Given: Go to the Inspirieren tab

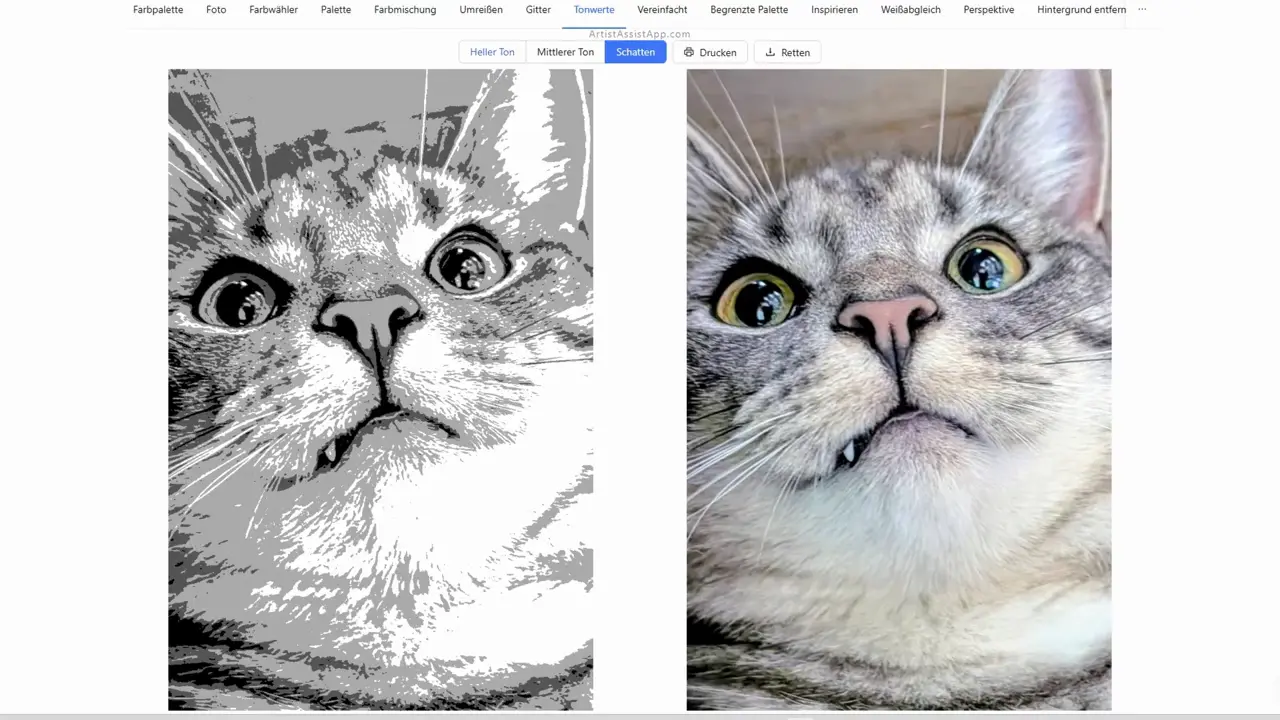Looking at the screenshot, I should click(834, 10).
